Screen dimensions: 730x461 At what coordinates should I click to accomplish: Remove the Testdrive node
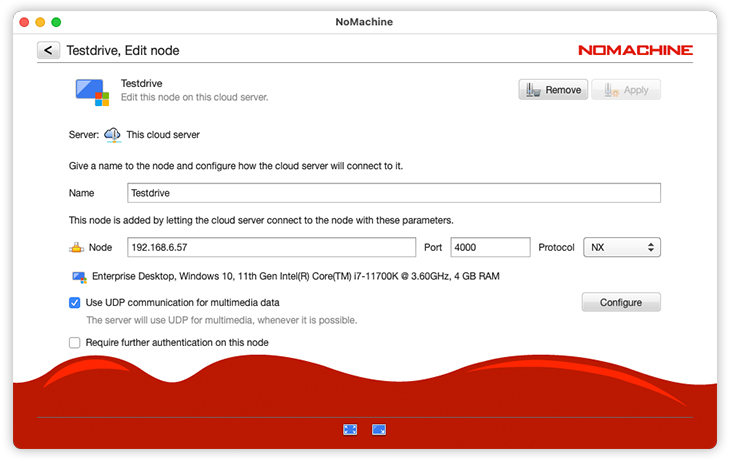(x=552, y=90)
